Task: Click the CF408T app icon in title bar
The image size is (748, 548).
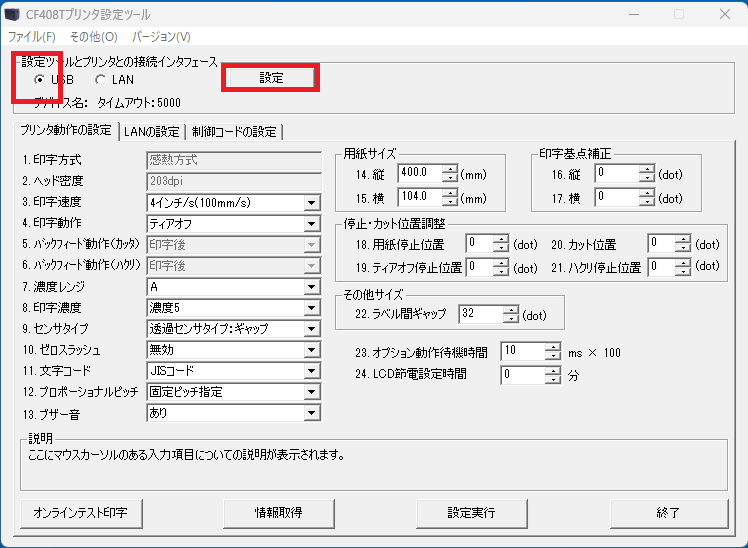Action: pyautogui.click(x=12, y=14)
